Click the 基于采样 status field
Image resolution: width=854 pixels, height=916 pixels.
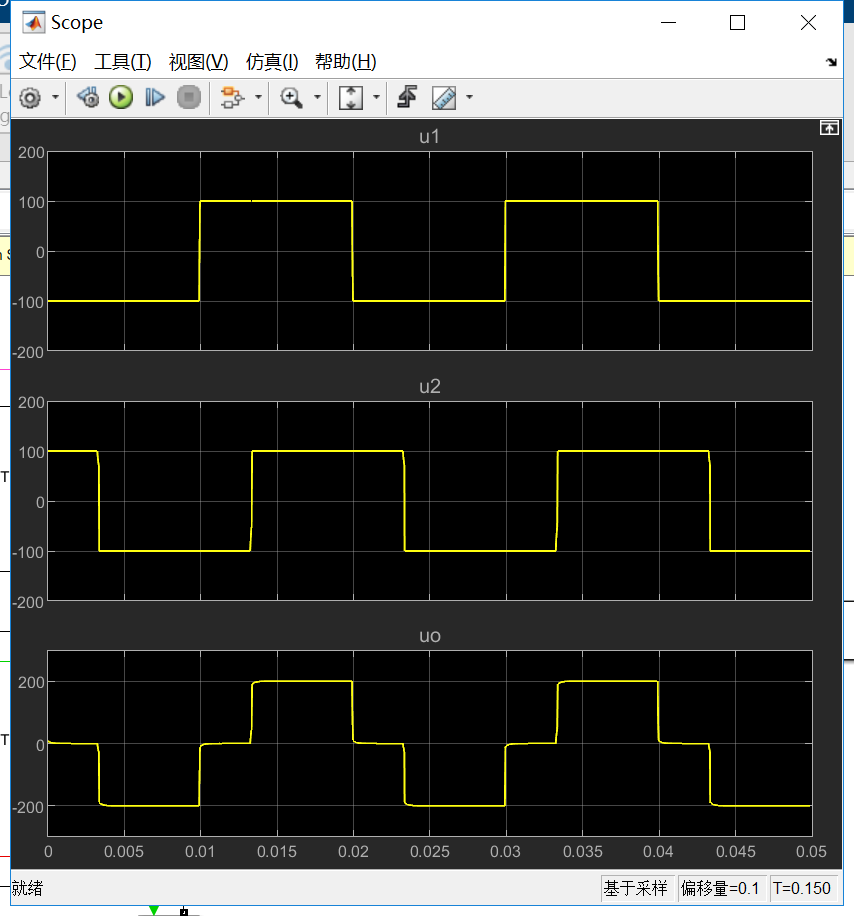coord(638,889)
